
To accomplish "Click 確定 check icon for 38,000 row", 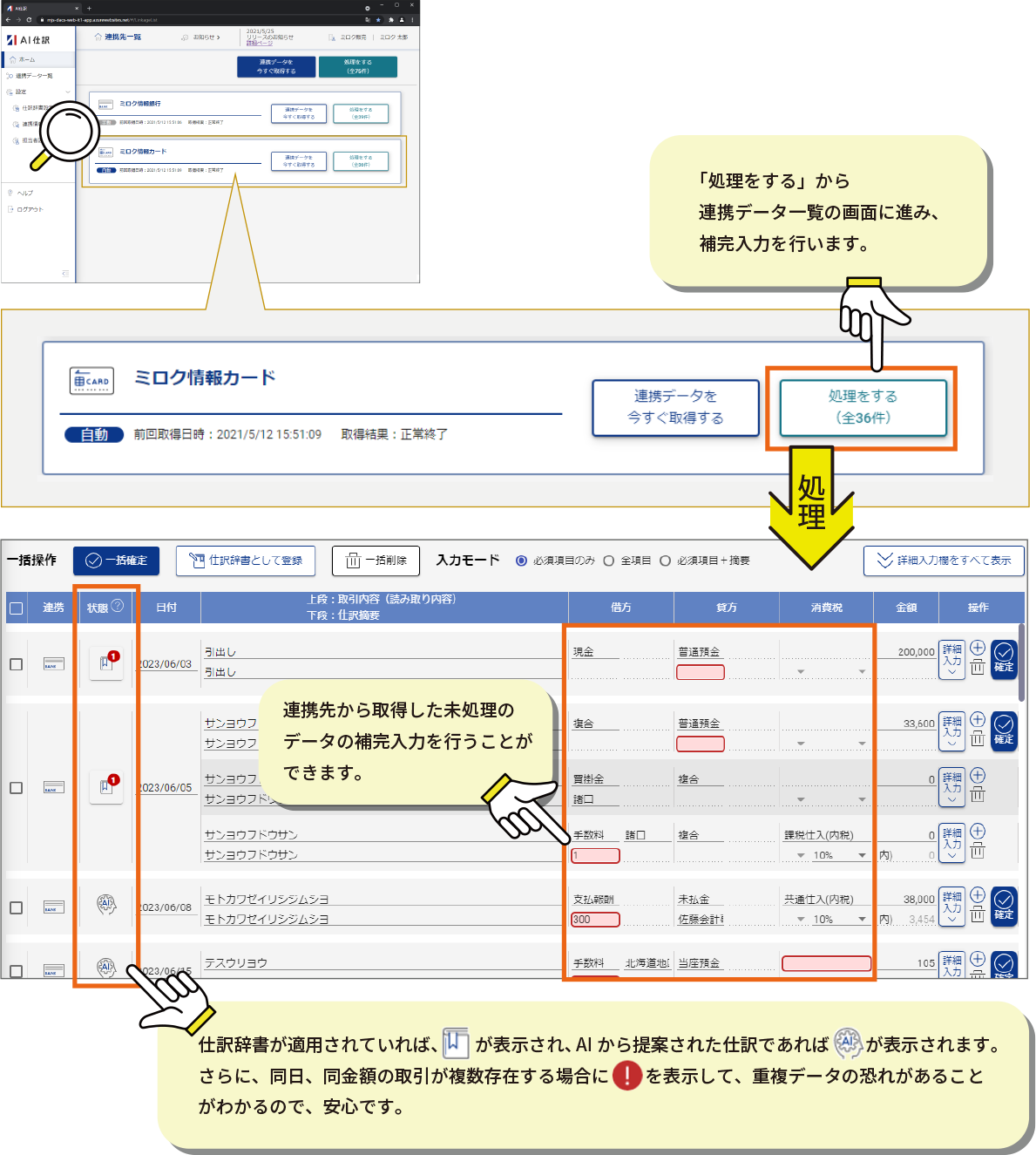I will 1004,905.
